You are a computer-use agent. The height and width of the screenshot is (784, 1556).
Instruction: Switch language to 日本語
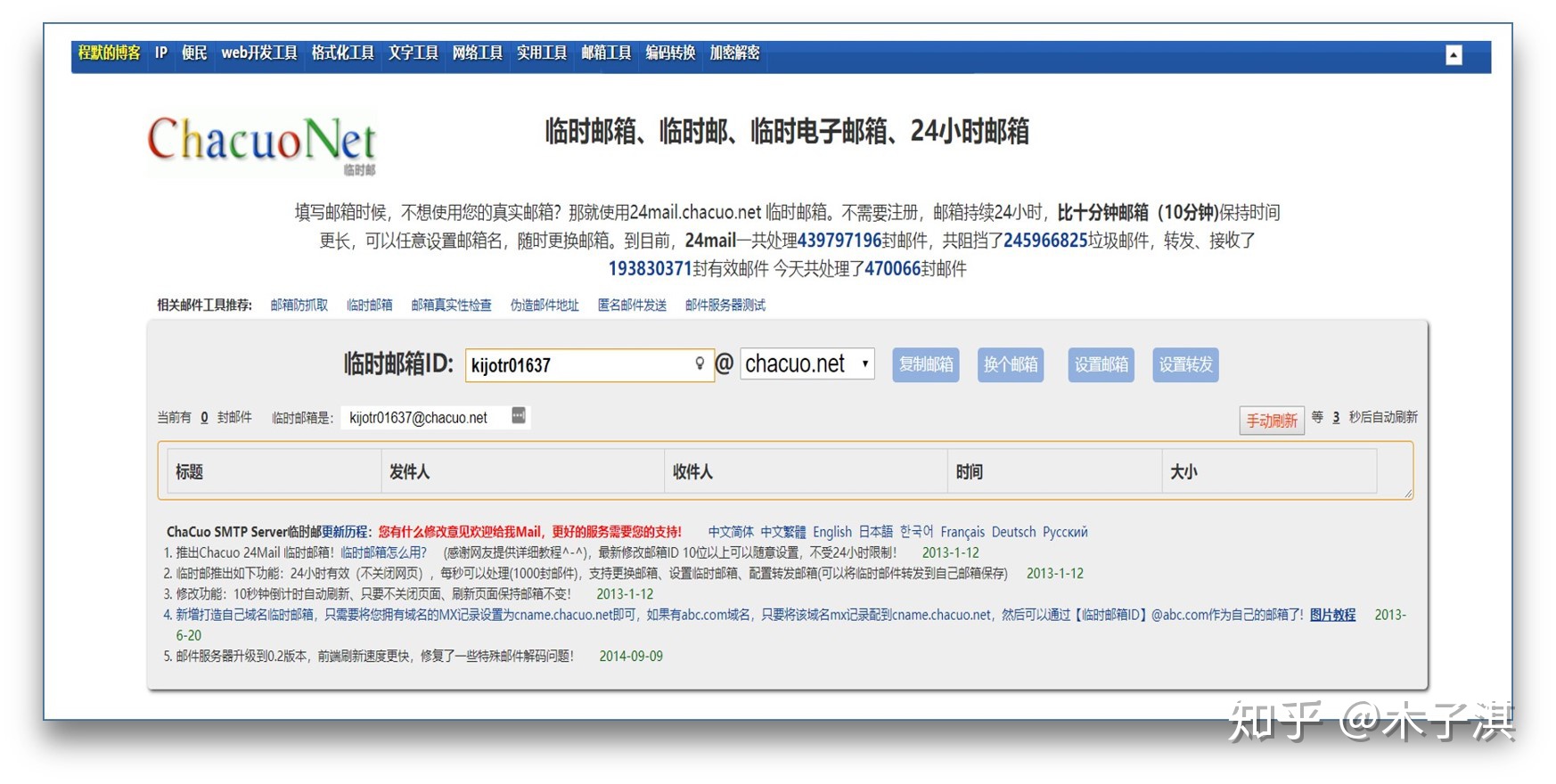coord(876,532)
